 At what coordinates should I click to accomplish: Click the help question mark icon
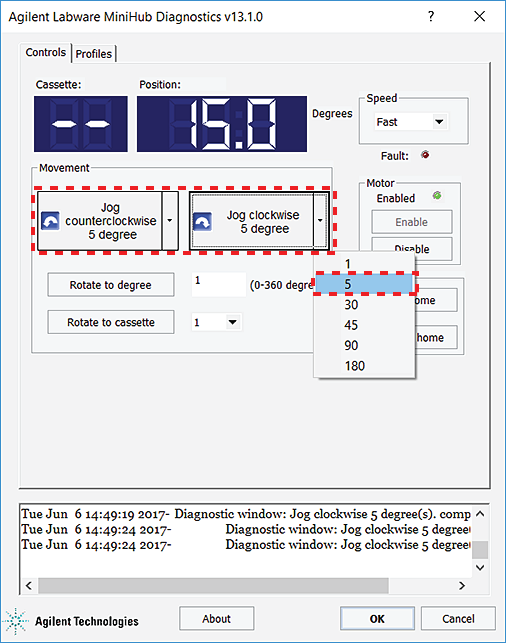coord(431,16)
